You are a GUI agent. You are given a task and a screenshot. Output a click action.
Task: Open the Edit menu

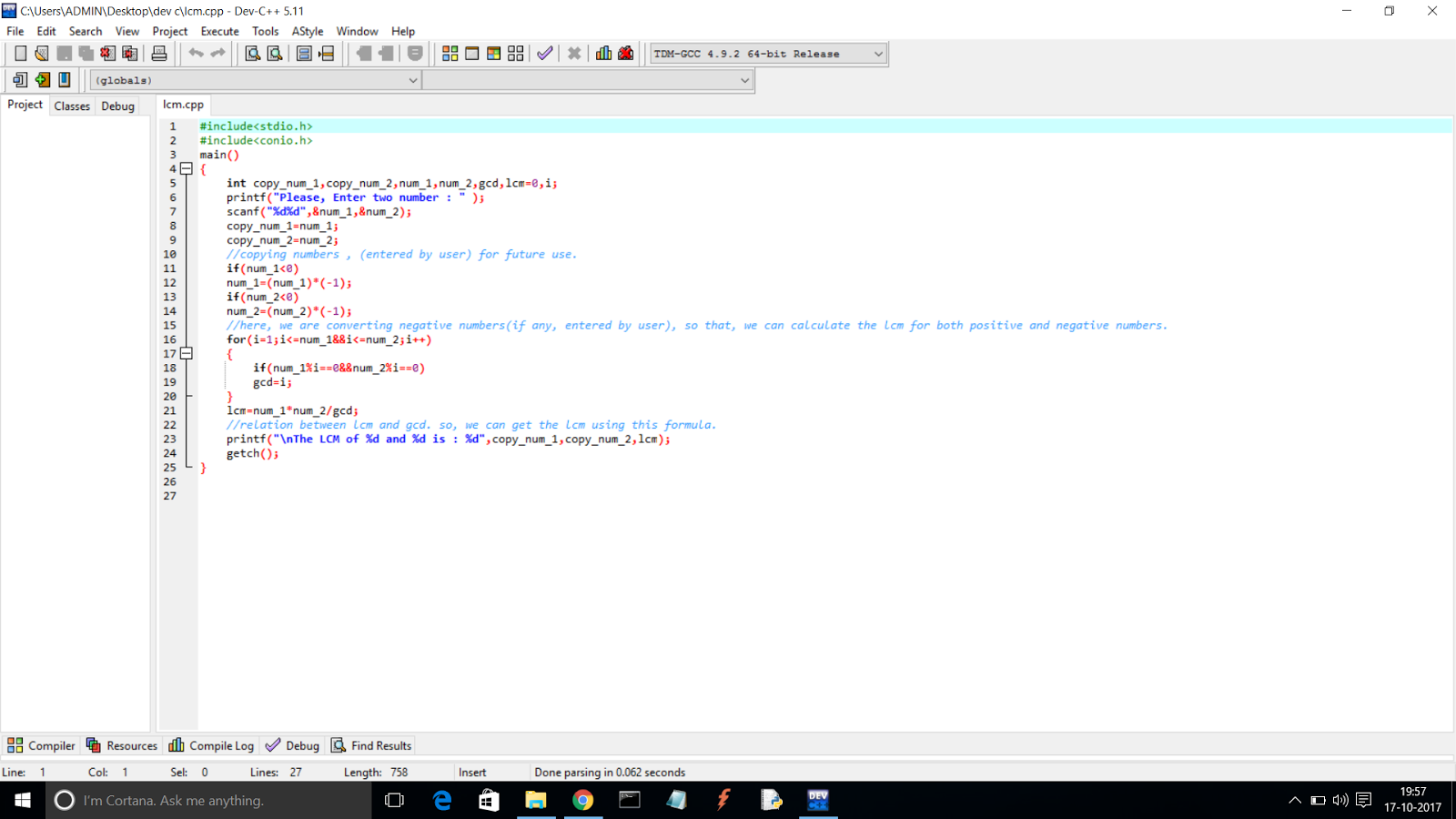46,31
